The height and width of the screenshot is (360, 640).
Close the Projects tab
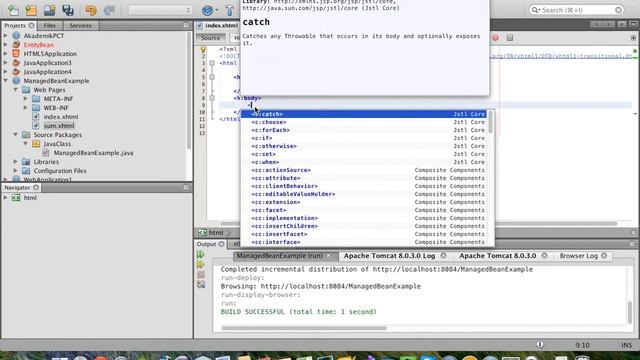(x=31, y=25)
